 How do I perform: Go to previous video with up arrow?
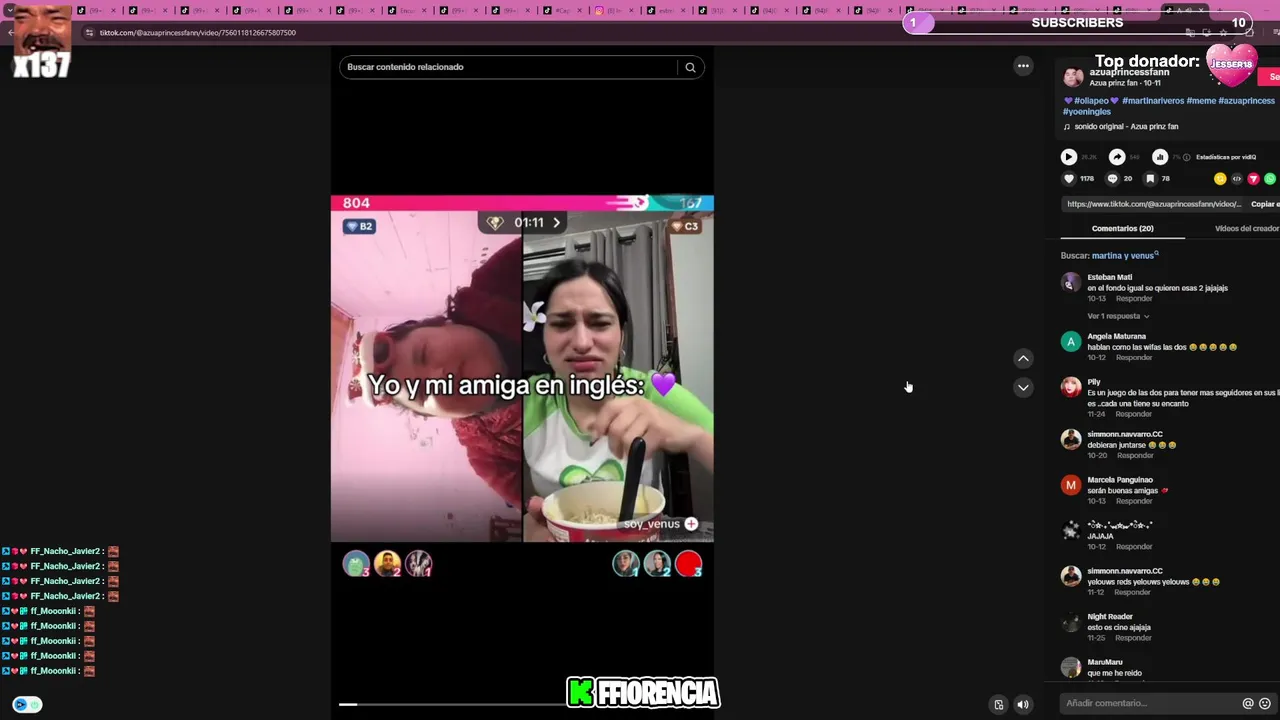1023,358
